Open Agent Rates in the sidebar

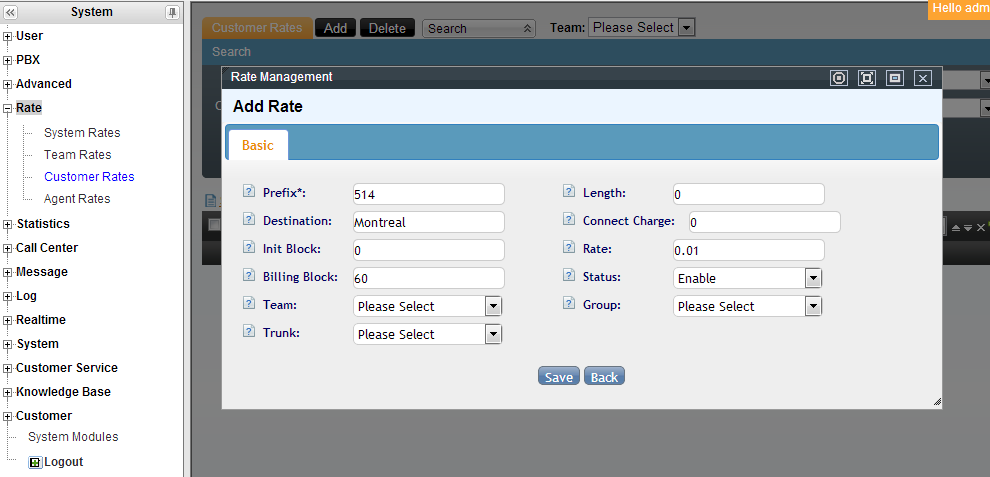(x=77, y=199)
